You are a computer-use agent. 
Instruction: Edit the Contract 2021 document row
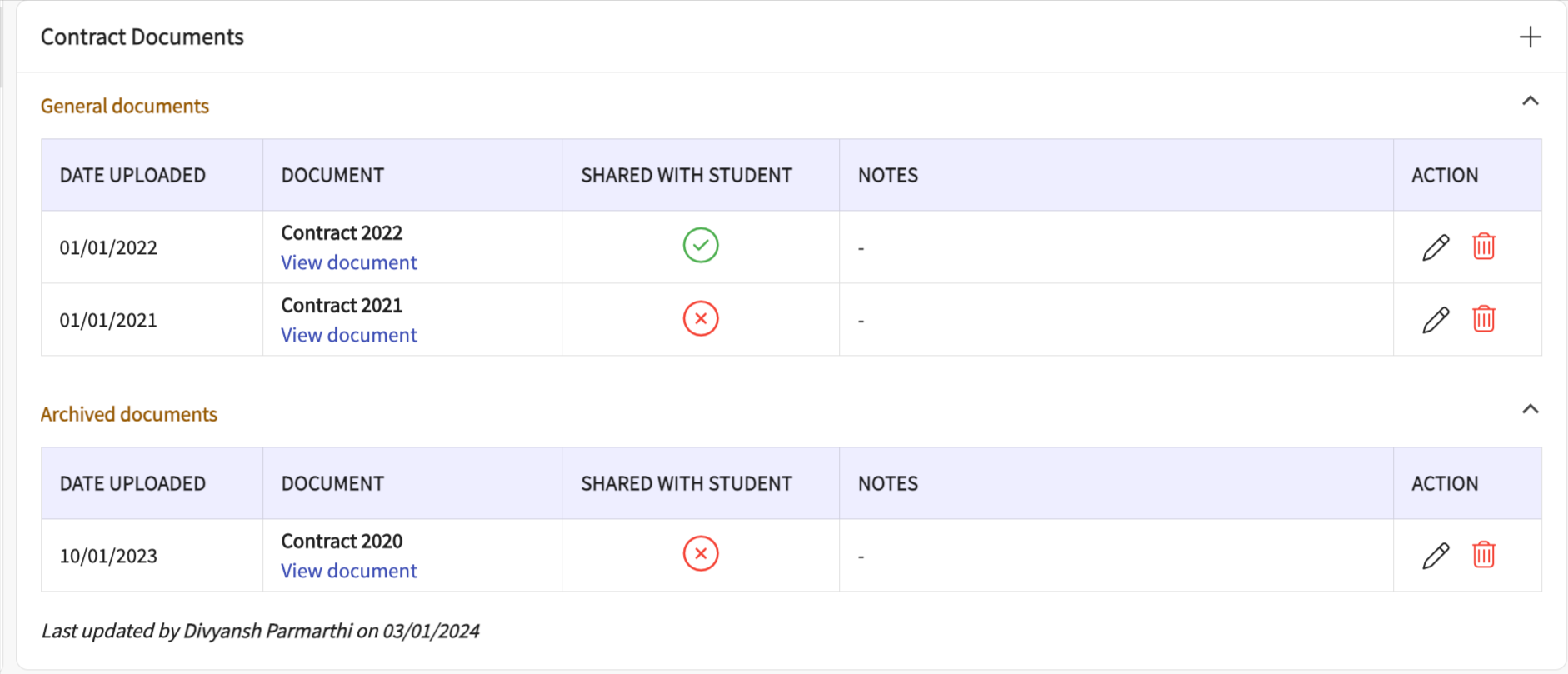[x=1436, y=320]
